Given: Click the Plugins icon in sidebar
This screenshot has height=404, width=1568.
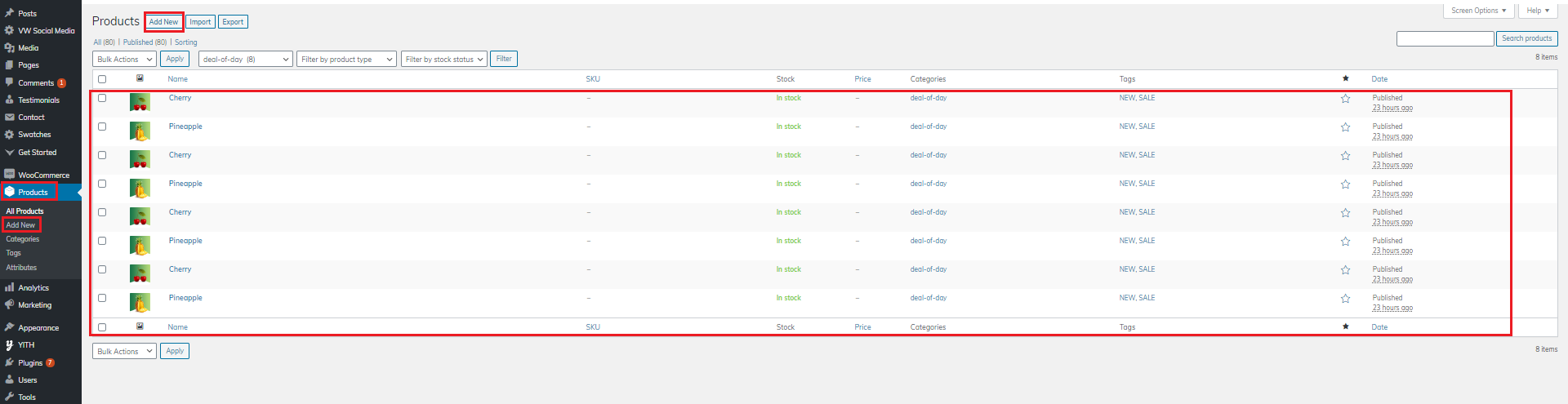Looking at the screenshot, I should pos(9,362).
